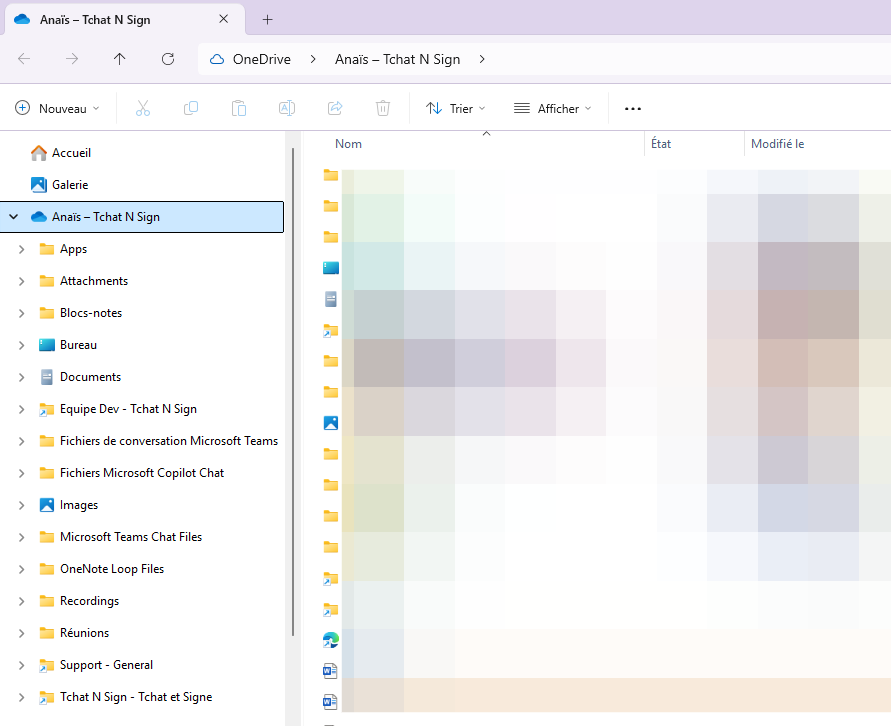This screenshot has height=726, width=891.
Task: Select the Apps folder in sidebar
Action: pyautogui.click(x=73, y=249)
